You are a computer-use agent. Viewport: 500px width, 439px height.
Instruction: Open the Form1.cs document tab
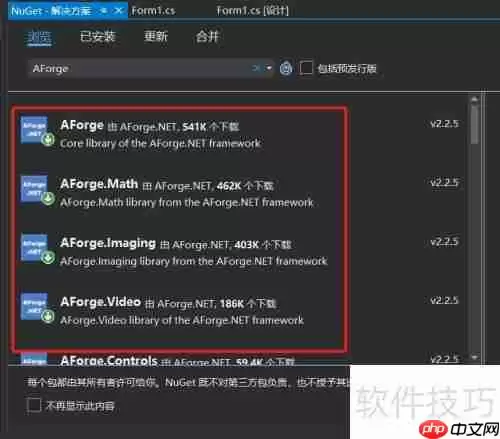(154, 11)
